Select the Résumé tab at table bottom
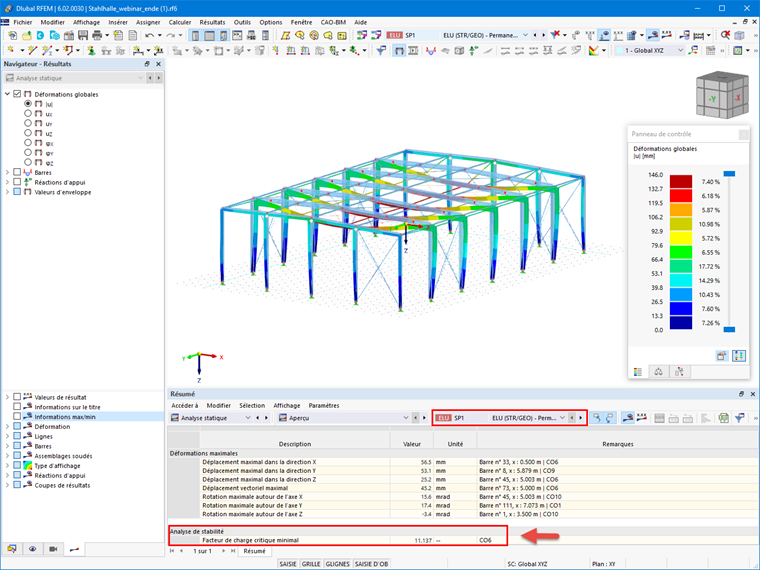The width and height of the screenshot is (760, 570). click(254, 551)
